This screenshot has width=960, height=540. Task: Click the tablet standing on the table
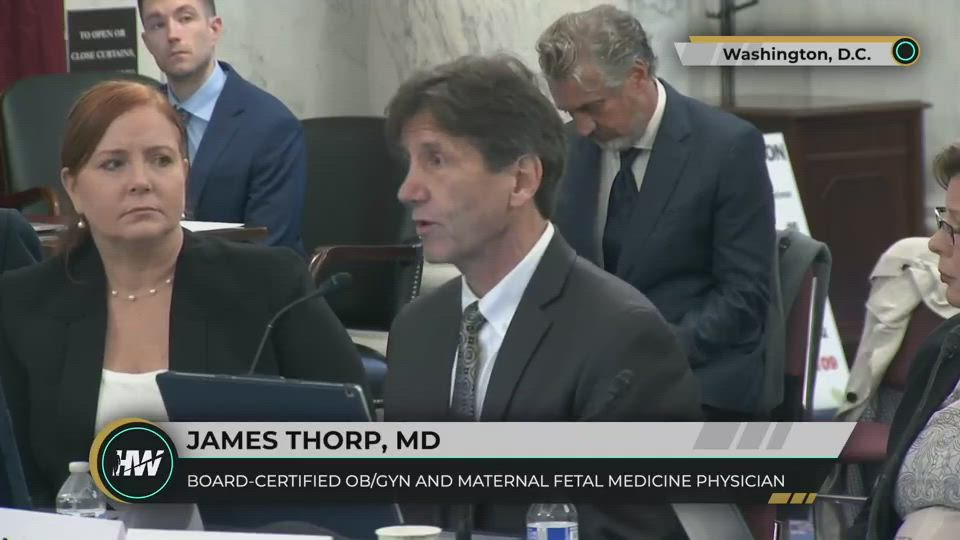coord(264,397)
